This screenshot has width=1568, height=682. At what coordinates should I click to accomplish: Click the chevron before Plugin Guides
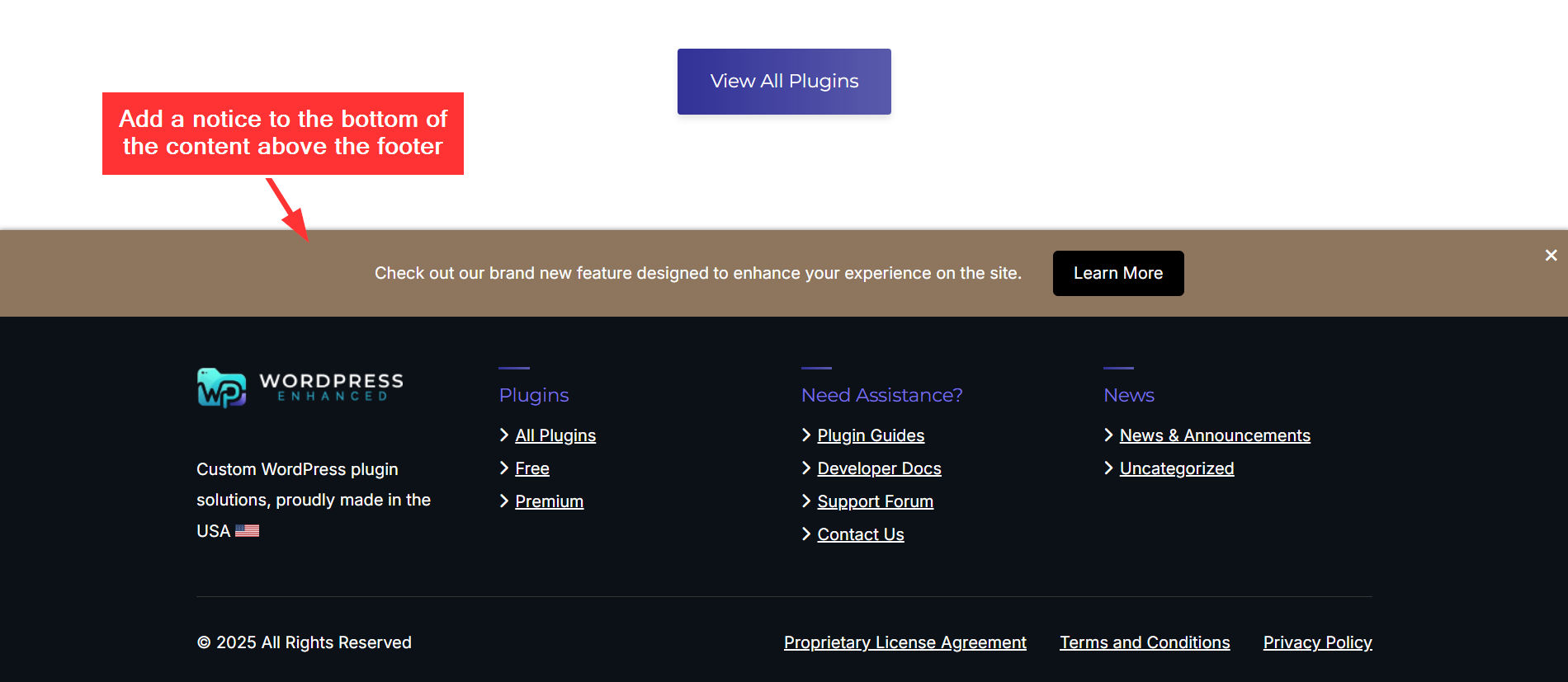(x=806, y=435)
